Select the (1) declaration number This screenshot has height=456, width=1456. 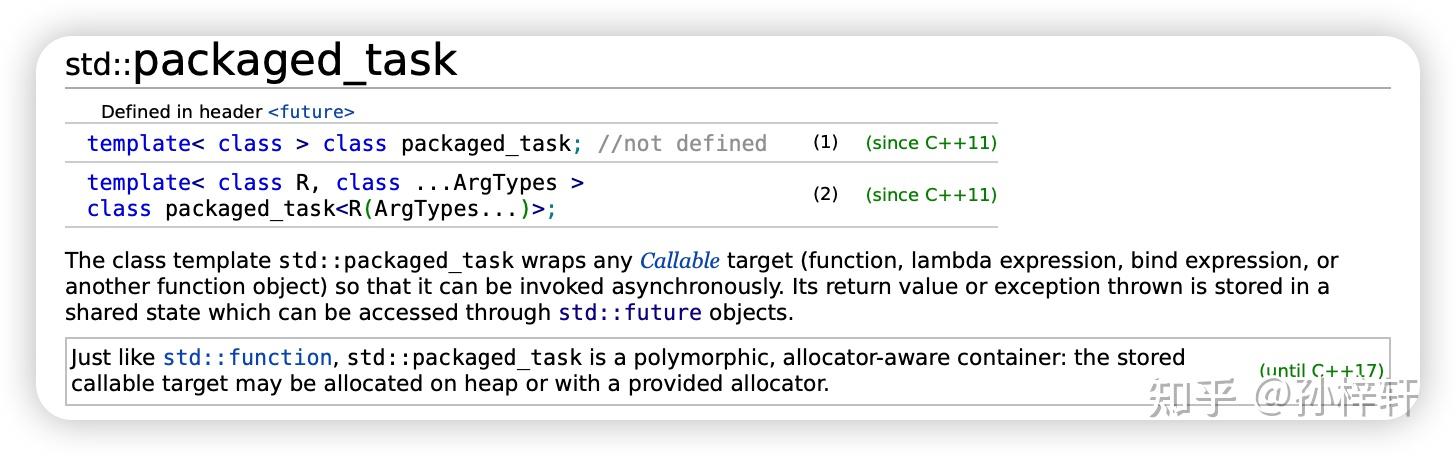click(x=825, y=143)
